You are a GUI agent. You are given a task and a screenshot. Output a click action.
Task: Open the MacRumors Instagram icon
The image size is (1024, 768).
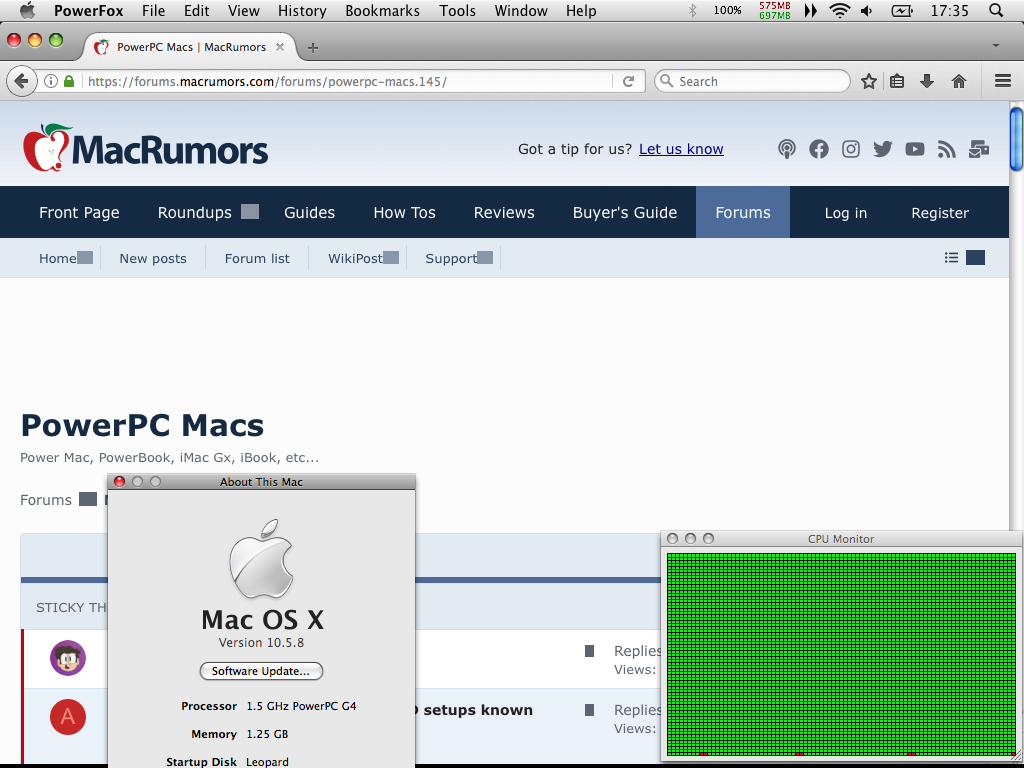[851, 149]
